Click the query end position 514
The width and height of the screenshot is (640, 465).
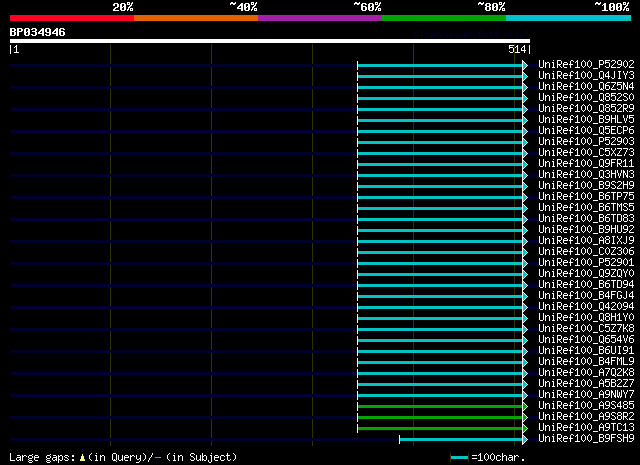517,49
